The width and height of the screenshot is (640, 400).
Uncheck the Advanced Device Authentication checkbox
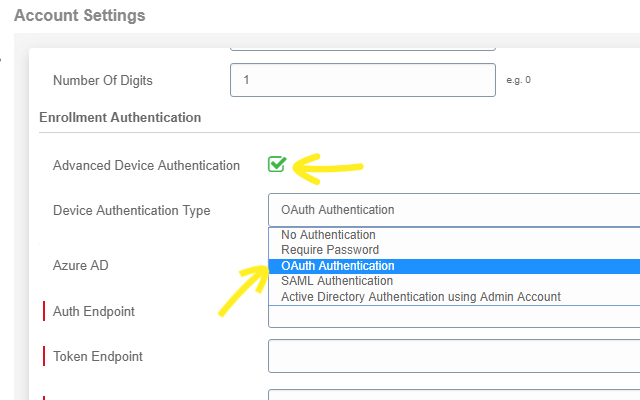pyautogui.click(x=277, y=164)
